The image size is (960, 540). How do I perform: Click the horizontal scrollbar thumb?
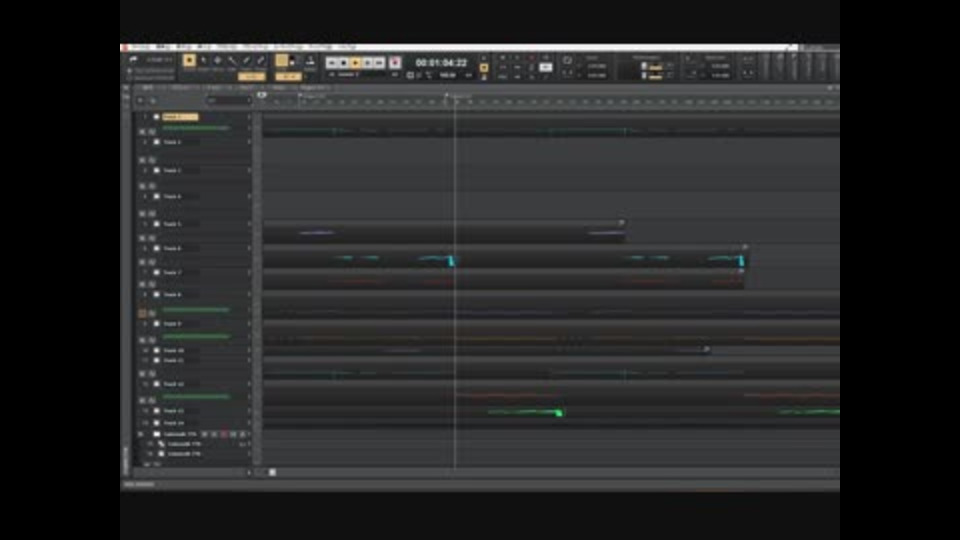pos(272,472)
